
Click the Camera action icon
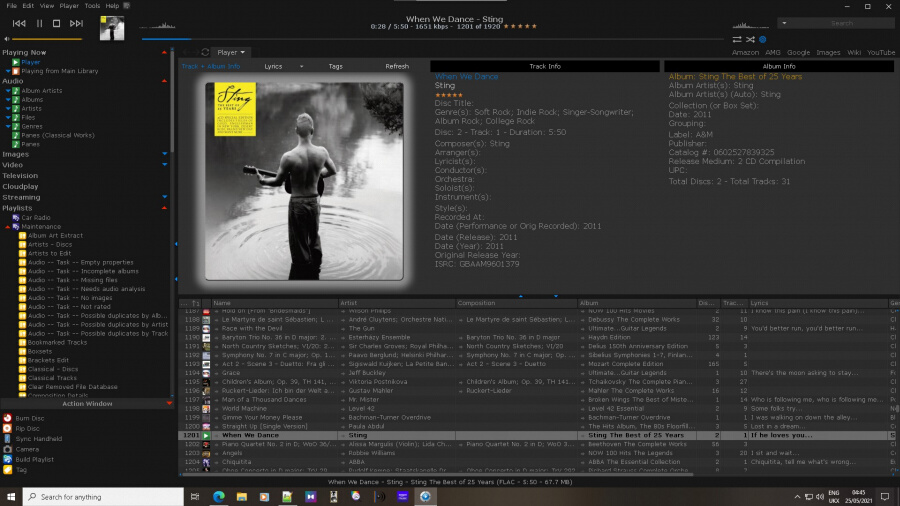(7, 449)
